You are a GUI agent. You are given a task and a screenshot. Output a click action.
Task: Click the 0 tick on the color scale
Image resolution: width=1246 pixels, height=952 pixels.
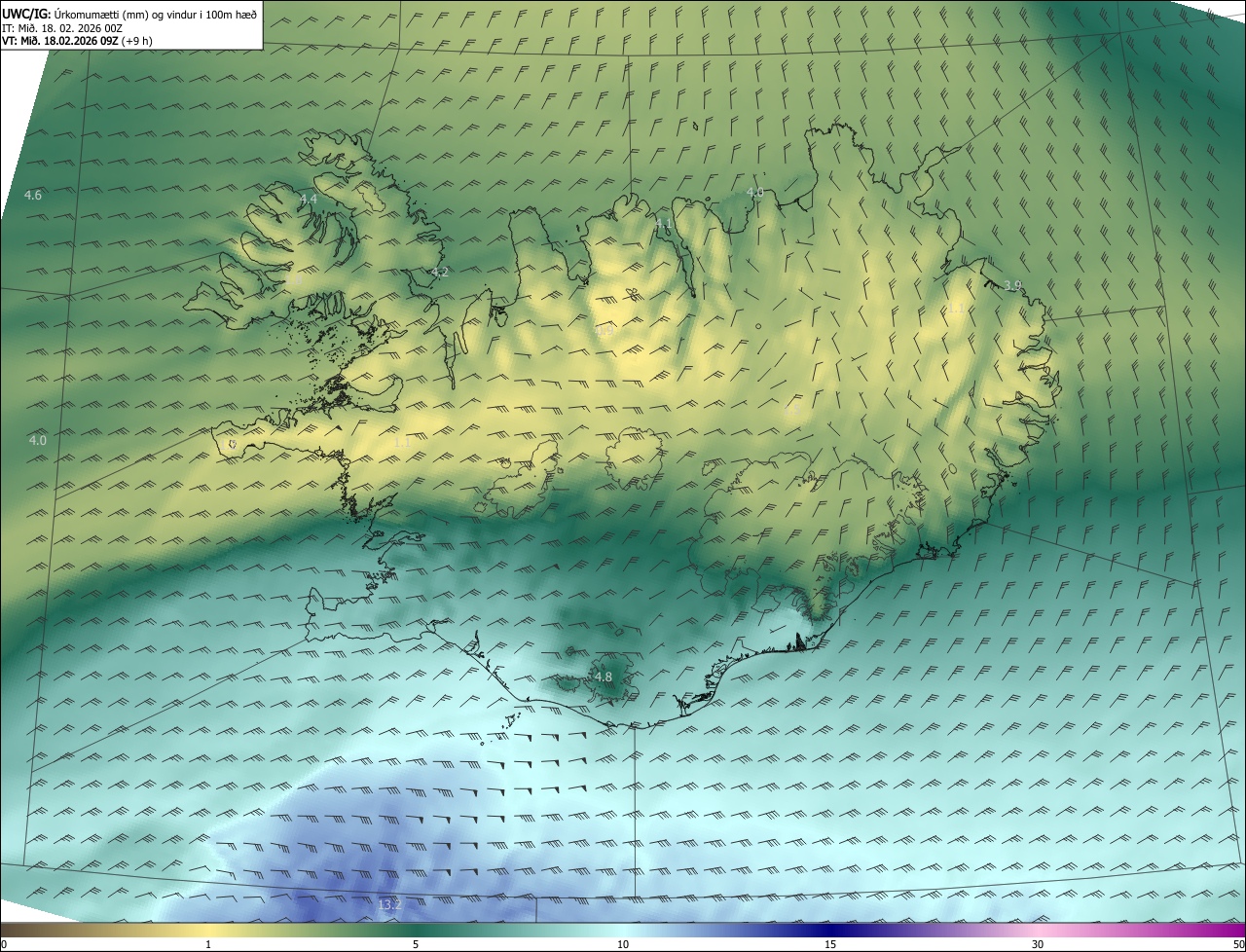point(4,944)
